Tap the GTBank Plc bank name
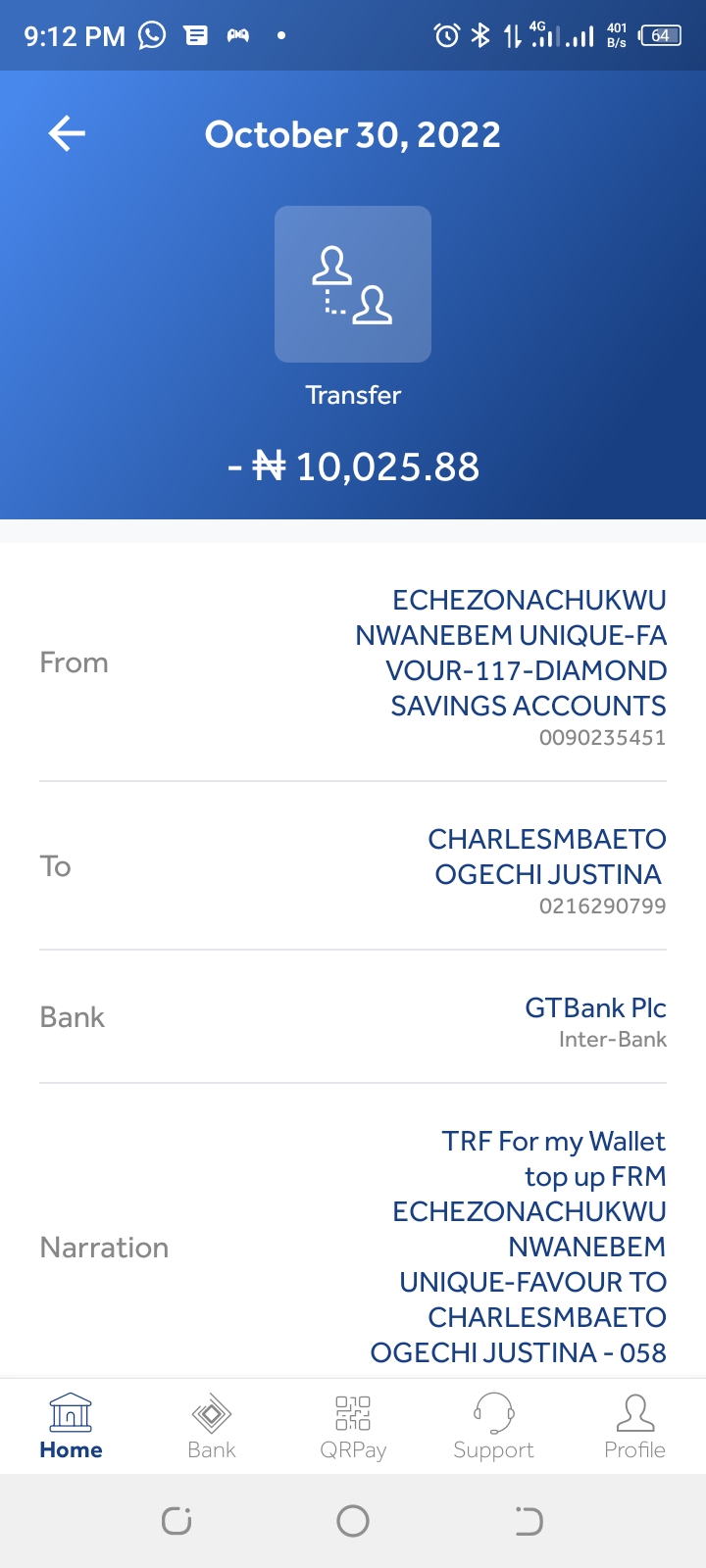The height and width of the screenshot is (1568, 706). 595,1007
